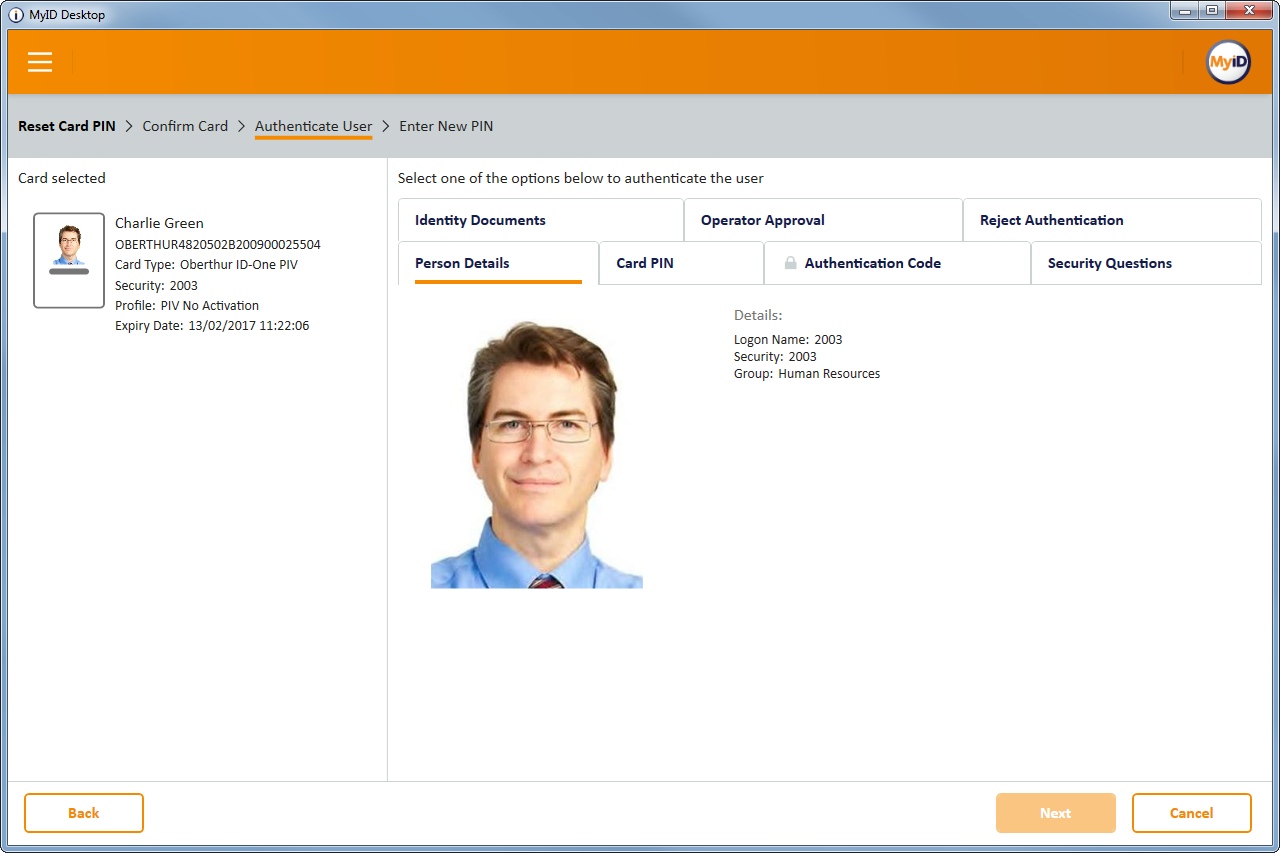Click the large user photo
Image resolution: width=1280 pixels, height=853 pixels.
click(x=537, y=455)
